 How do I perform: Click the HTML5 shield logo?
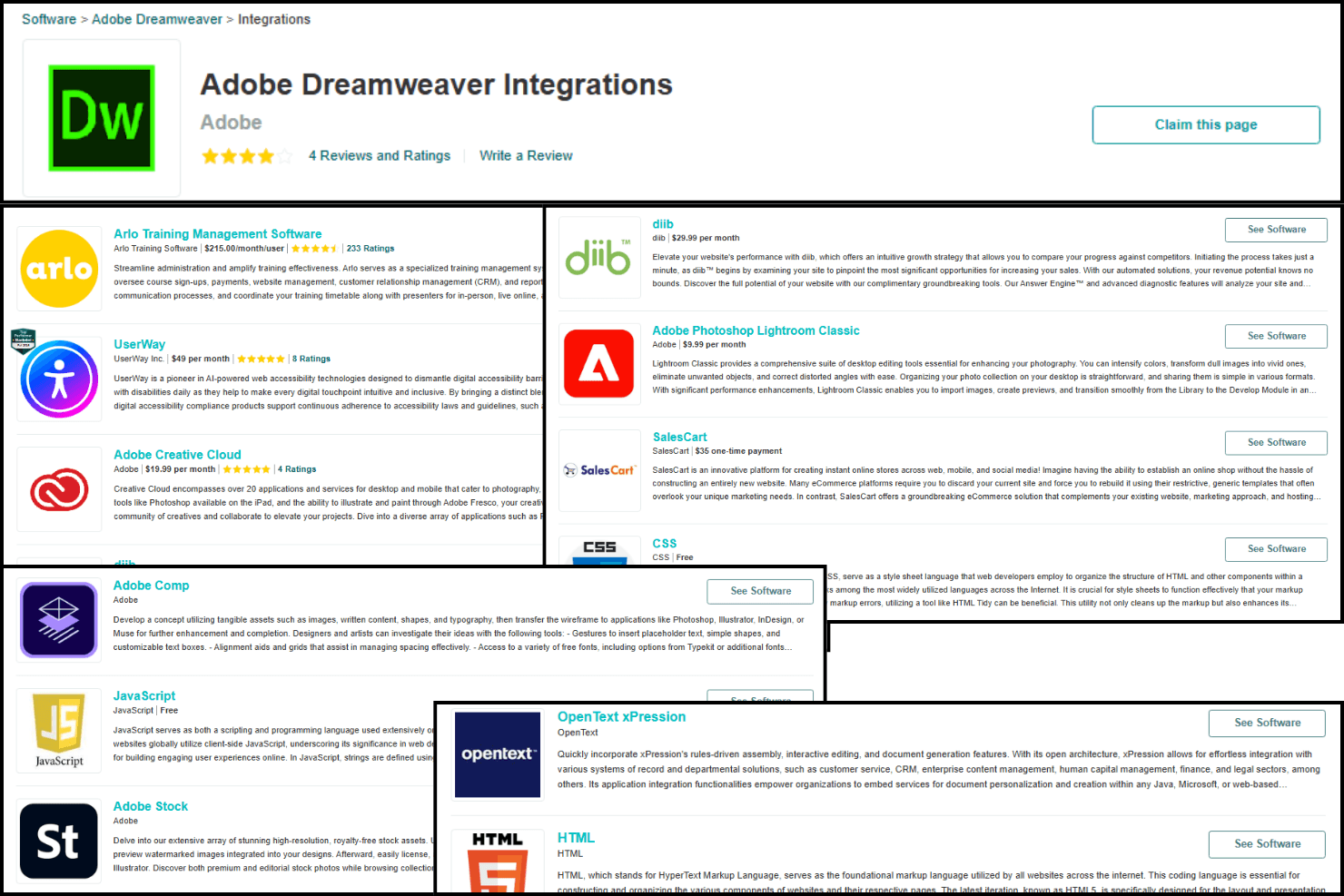pyautogui.click(x=498, y=861)
